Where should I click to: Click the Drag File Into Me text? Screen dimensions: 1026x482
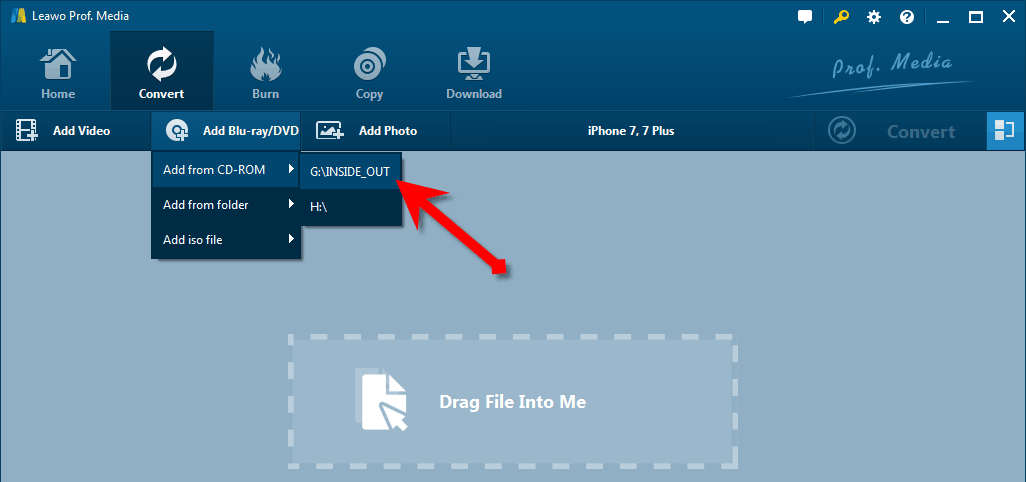(512, 401)
